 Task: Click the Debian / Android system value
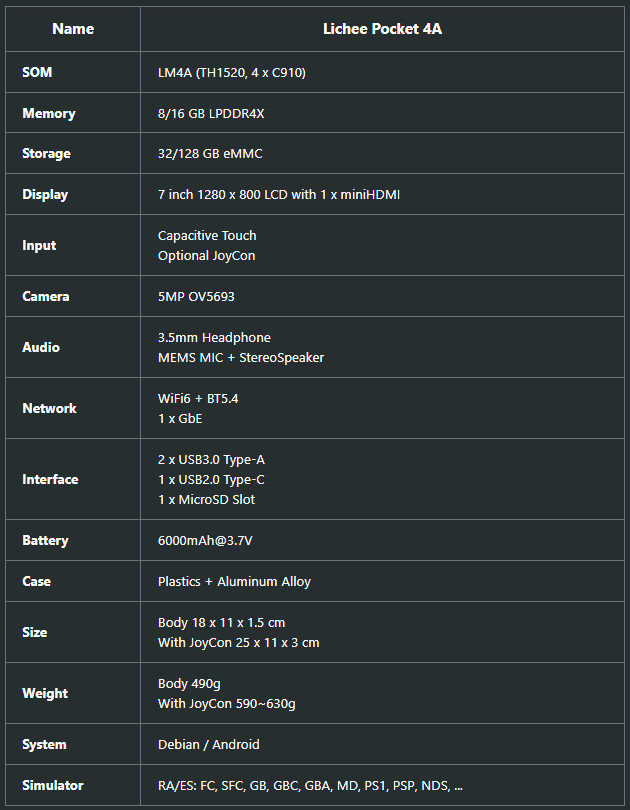click(x=208, y=744)
